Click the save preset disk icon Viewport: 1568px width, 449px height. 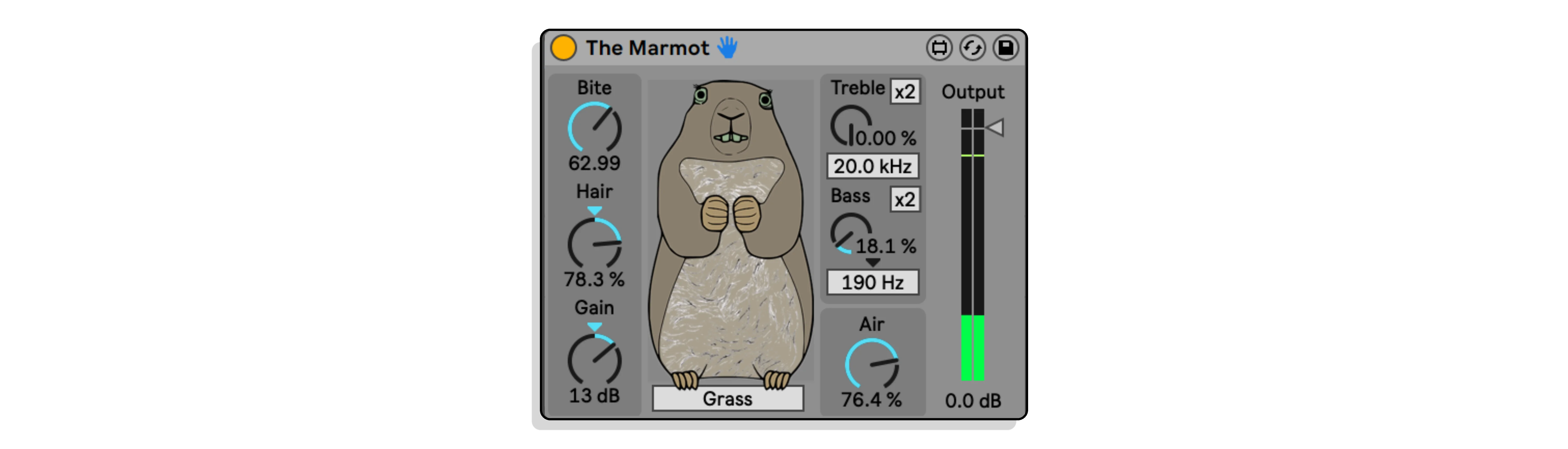point(1006,48)
